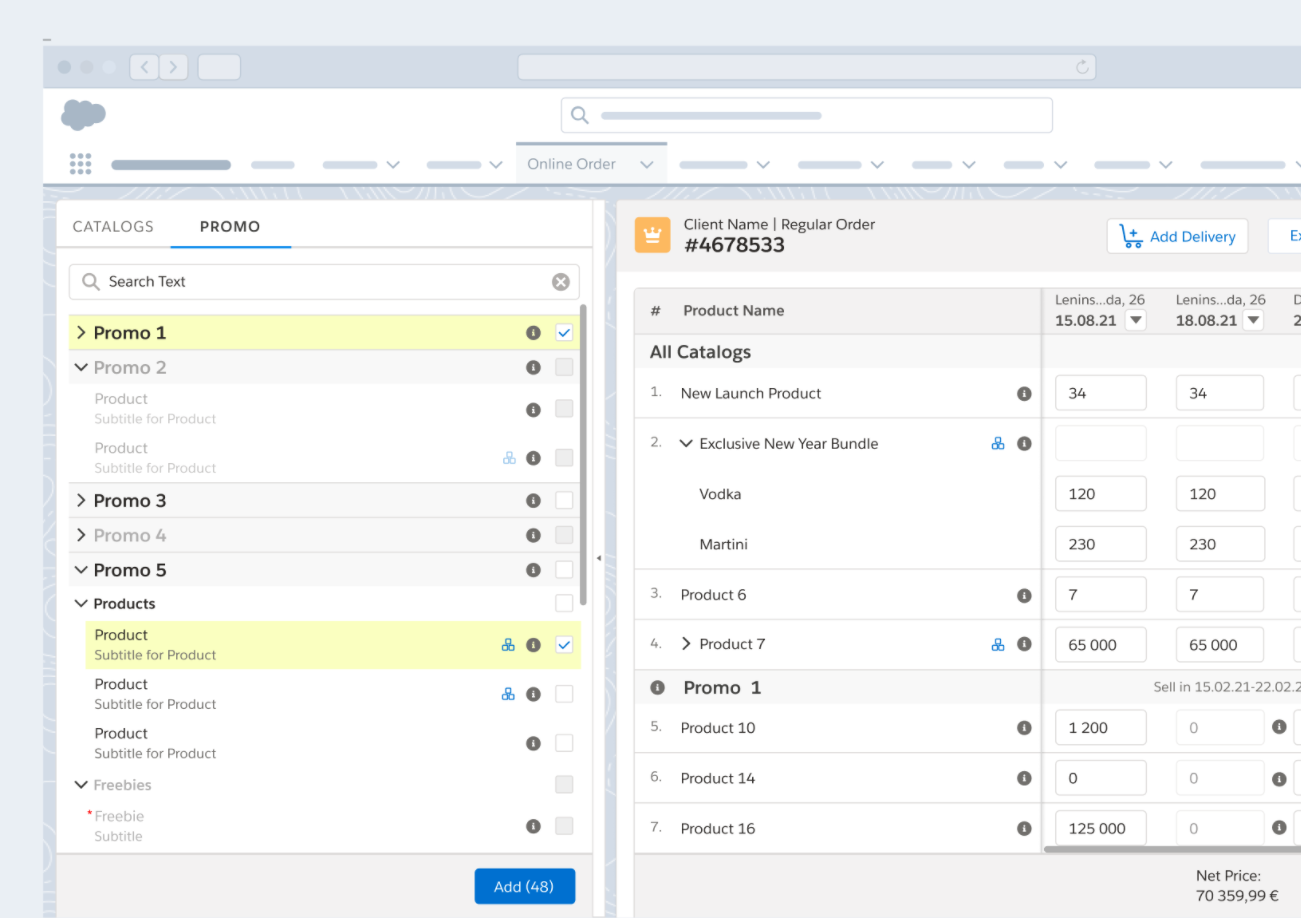Collapse the Exclusive New Year Bundle row
The width and height of the screenshot is (1301, 918).
tap(686, 444)
